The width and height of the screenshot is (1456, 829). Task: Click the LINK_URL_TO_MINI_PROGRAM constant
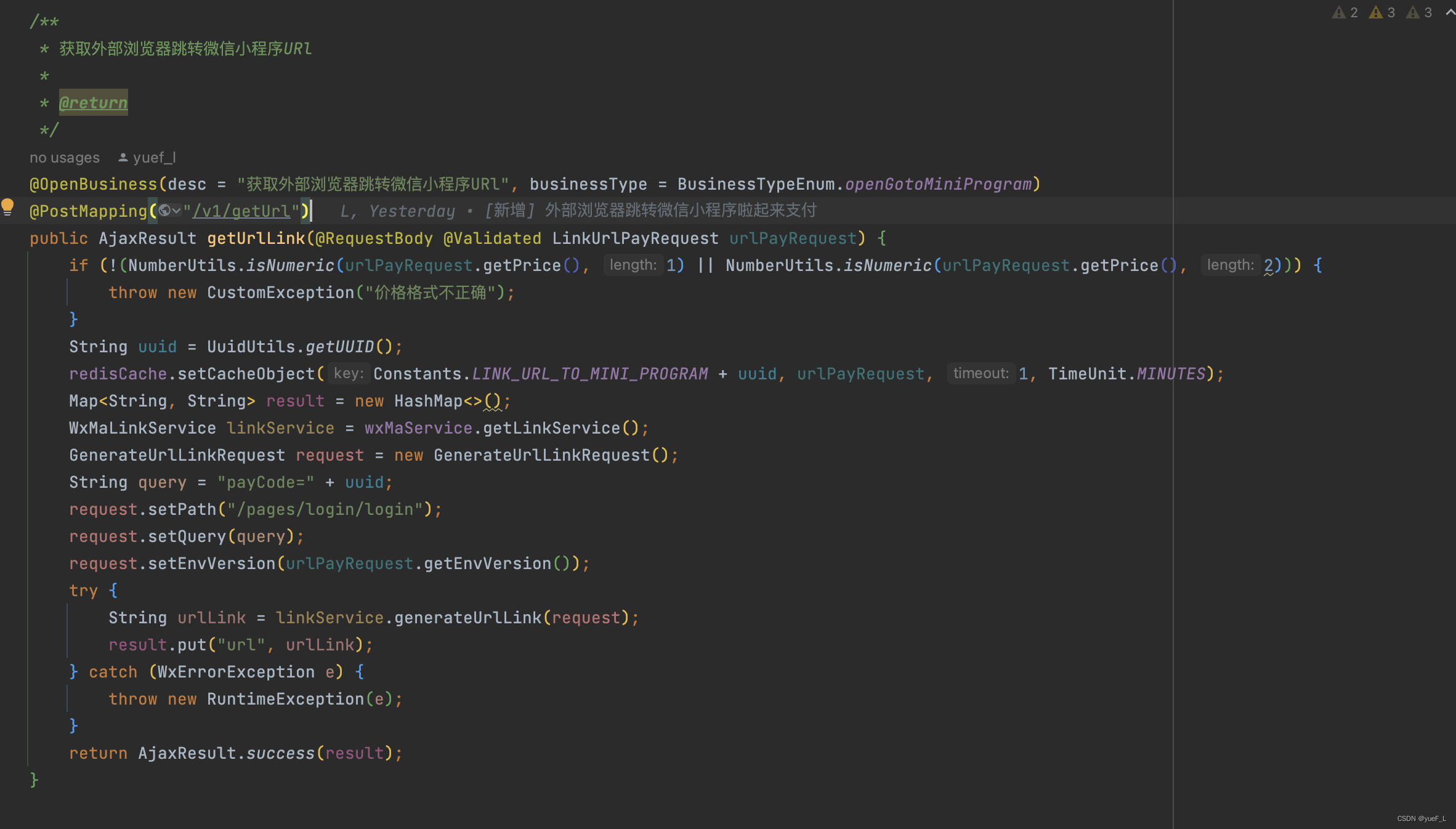click(589, 374)
